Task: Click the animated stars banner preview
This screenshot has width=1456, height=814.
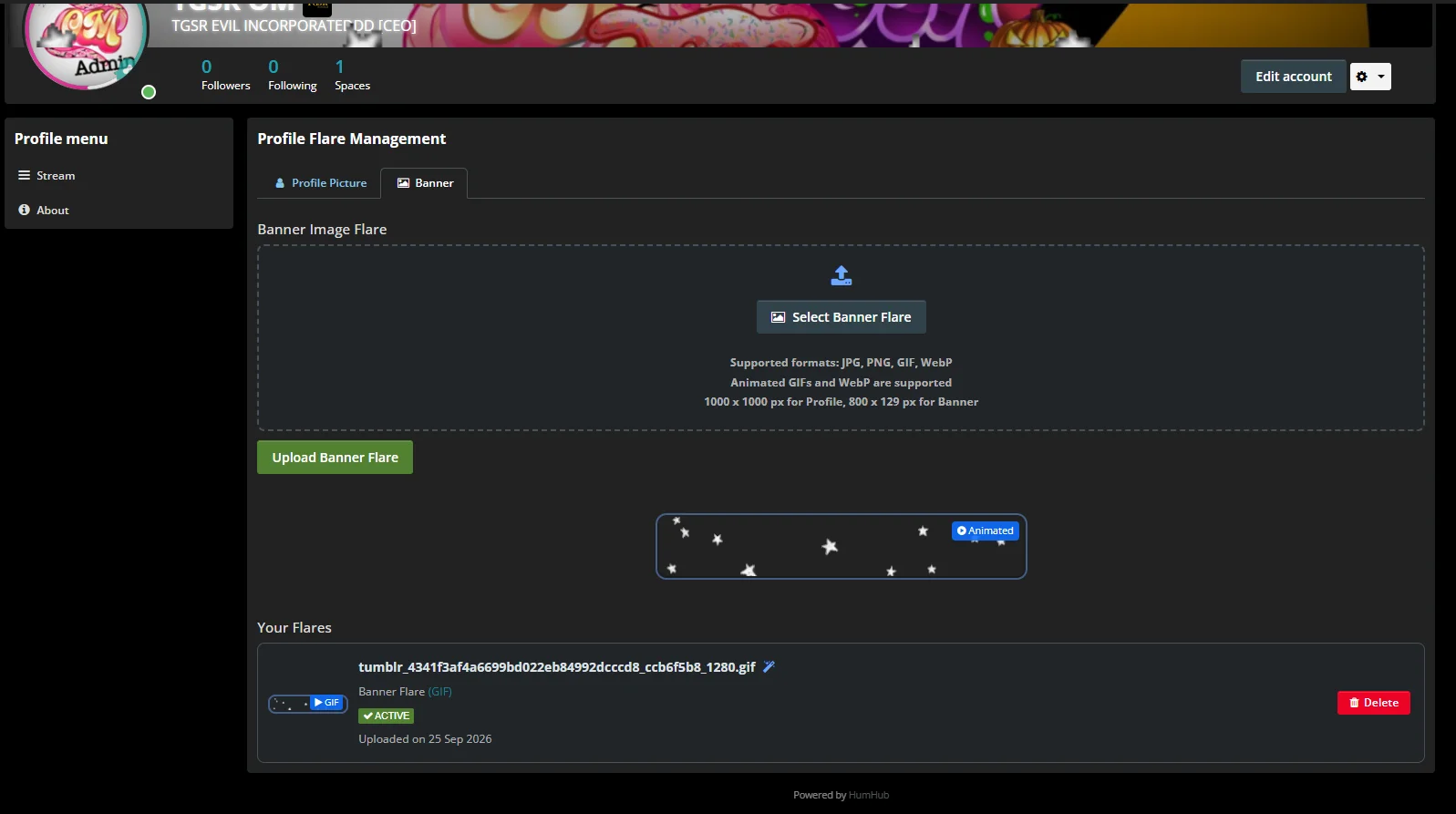Action: tap(842, 547)
